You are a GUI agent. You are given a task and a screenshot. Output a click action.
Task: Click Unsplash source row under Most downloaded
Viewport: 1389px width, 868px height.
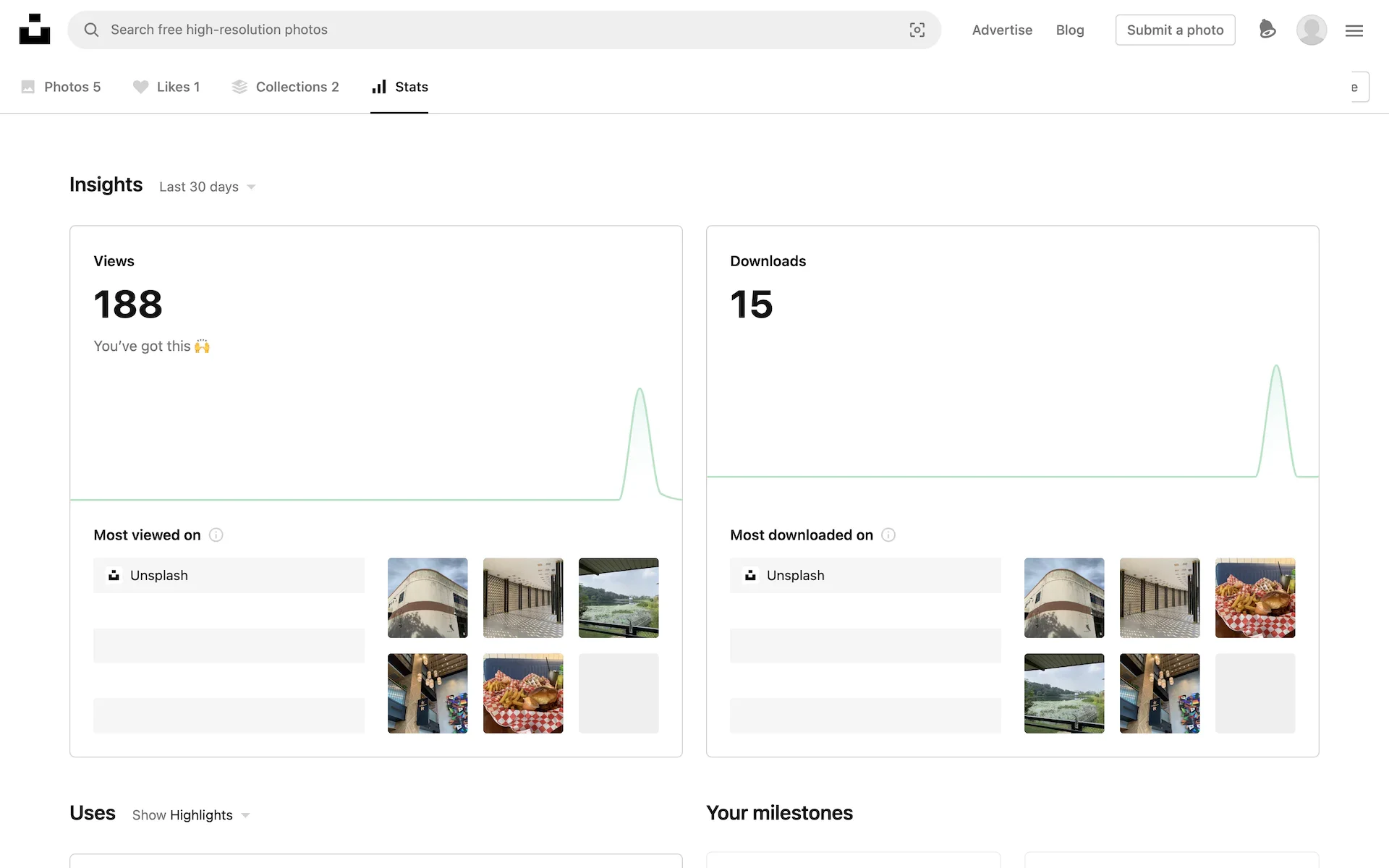[865, 575]
